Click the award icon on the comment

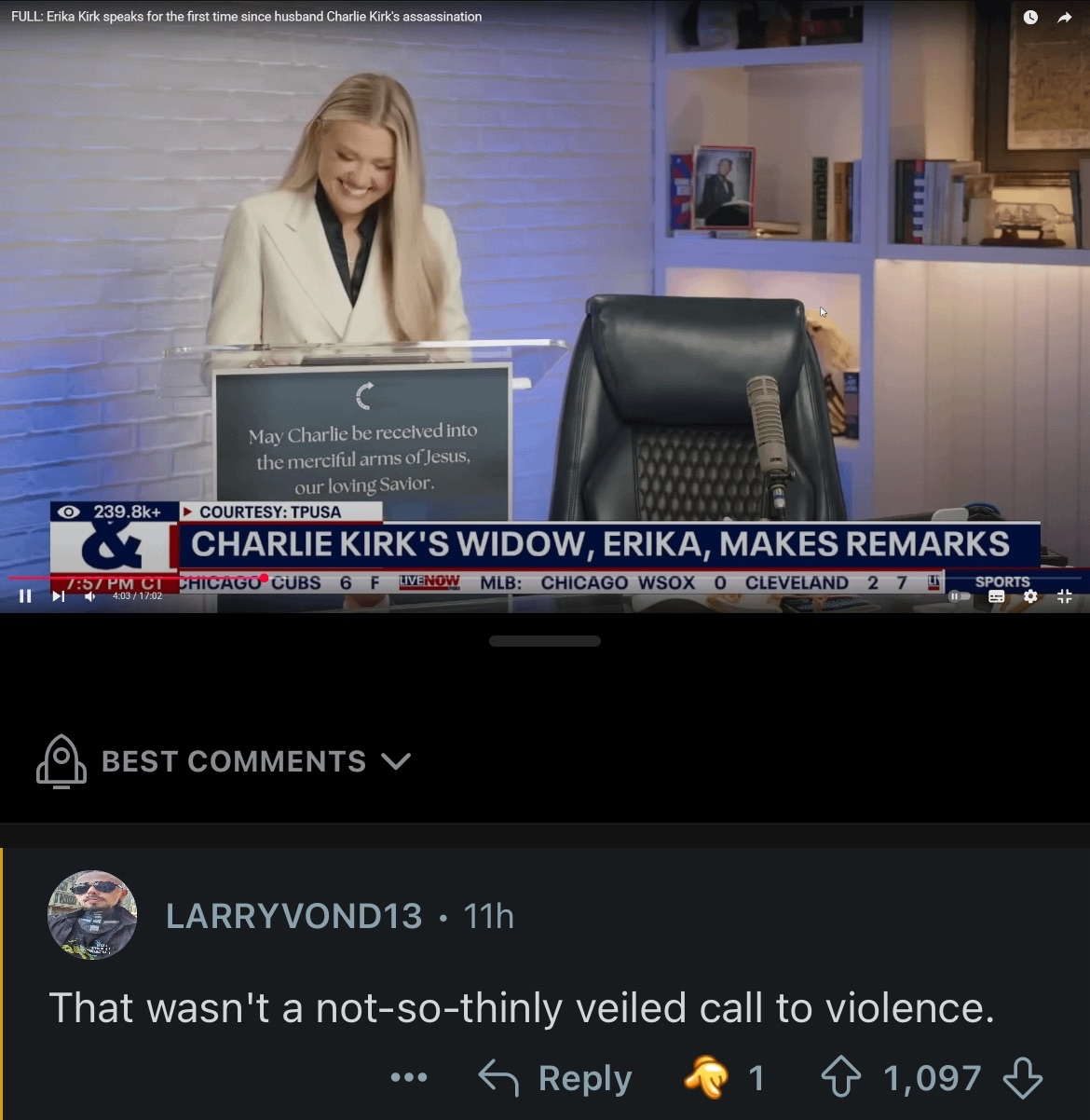706,1078
